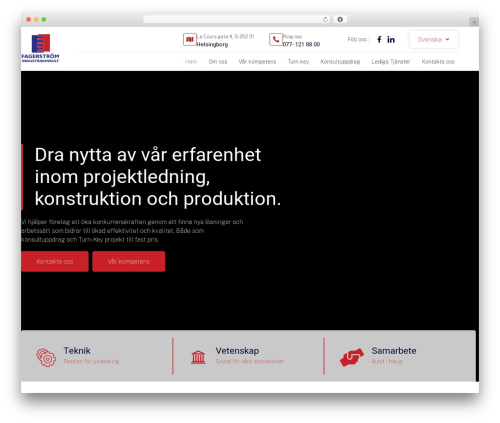This screenshot has height=423, width=500.
Task: Click the red window close dot
Action: [x=29, y=20]
